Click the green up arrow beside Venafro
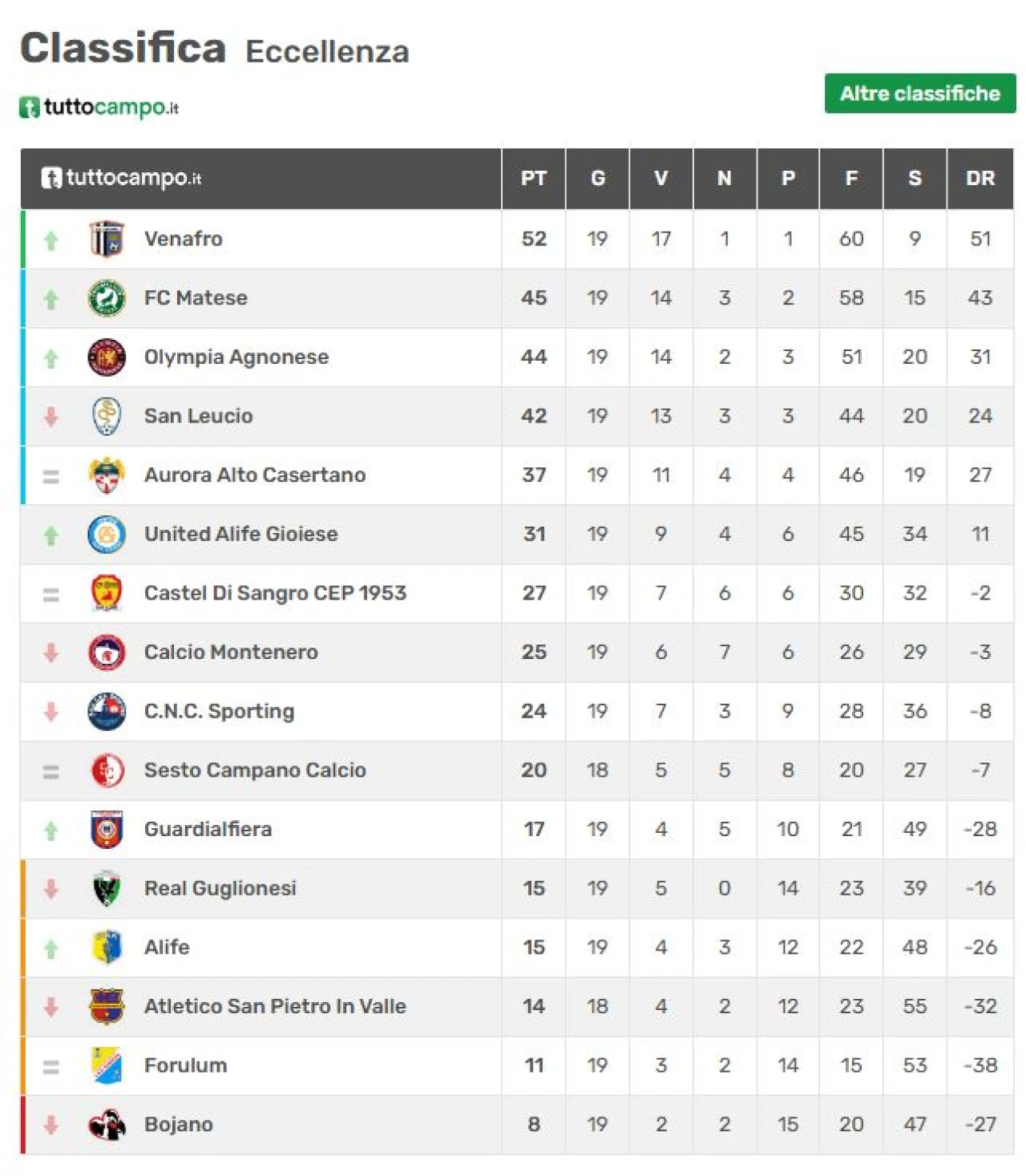The image size is (1026, 1176). tap(51, 240)
